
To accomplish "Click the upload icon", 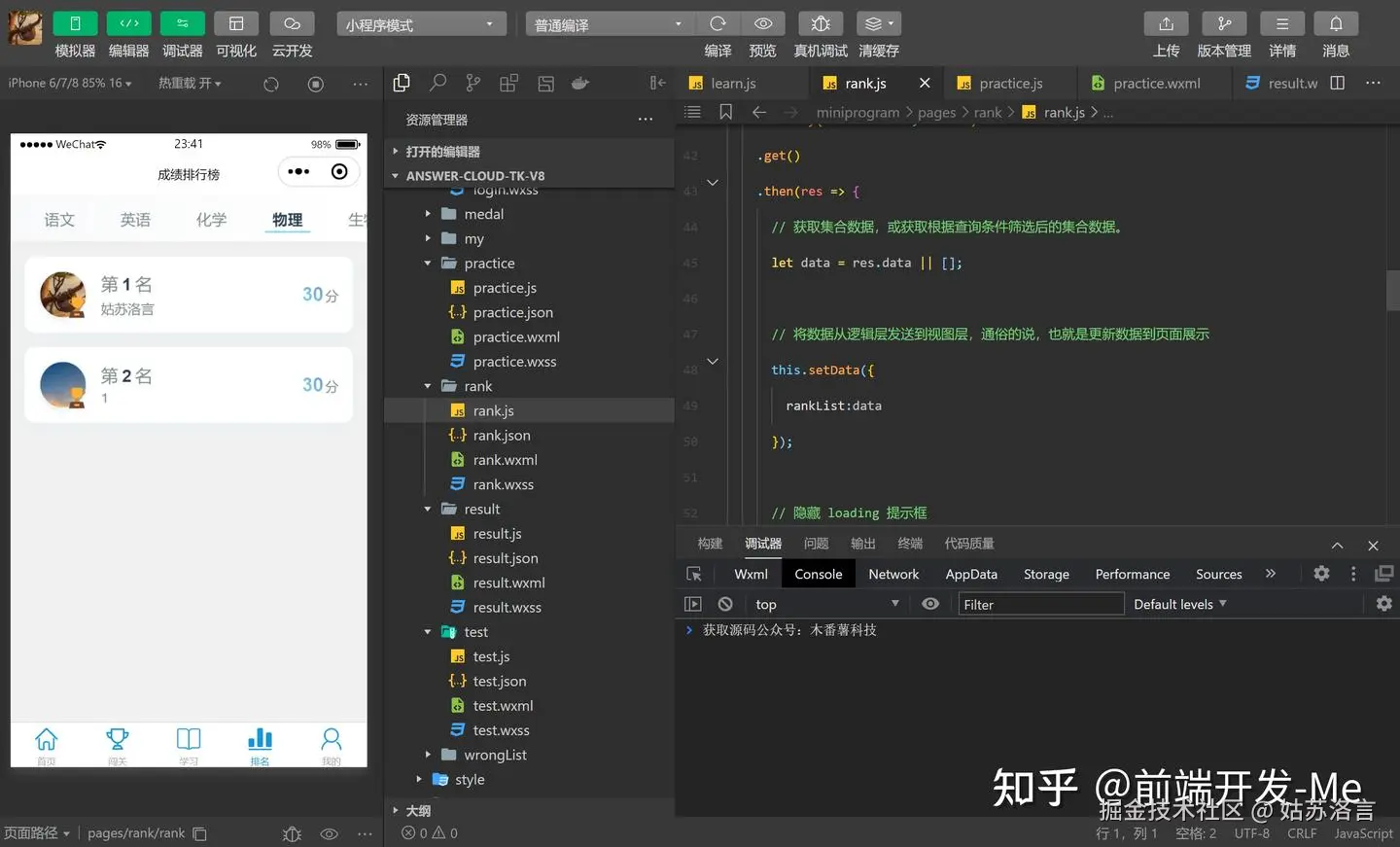I will point(1167,24).
